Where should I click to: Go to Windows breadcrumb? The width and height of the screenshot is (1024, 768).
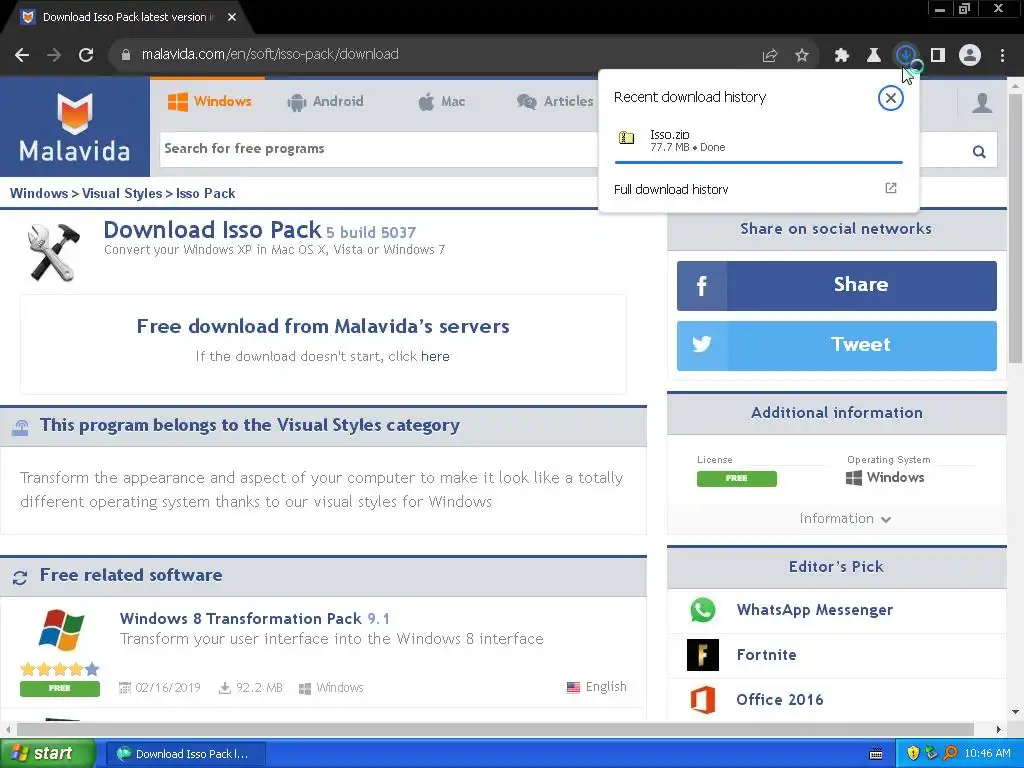(39, 193)
